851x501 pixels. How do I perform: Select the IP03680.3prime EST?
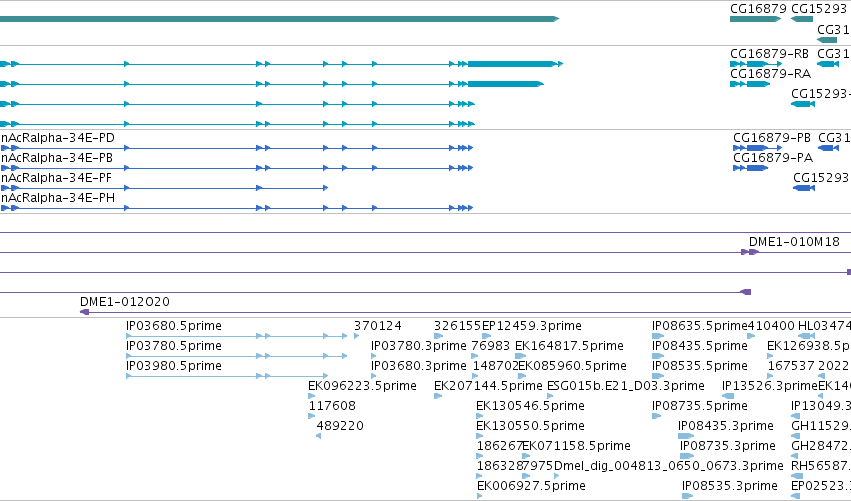pos(373,376)
